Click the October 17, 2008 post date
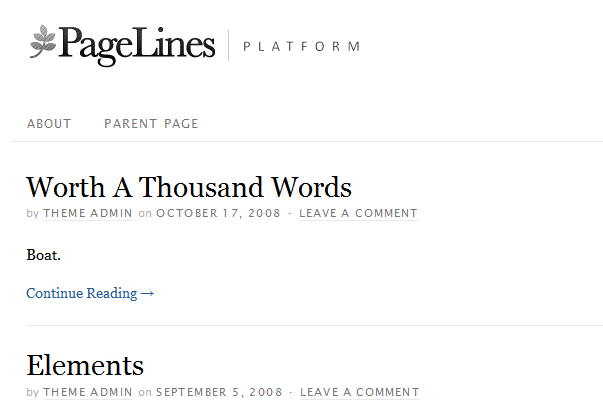 [218, 213]
